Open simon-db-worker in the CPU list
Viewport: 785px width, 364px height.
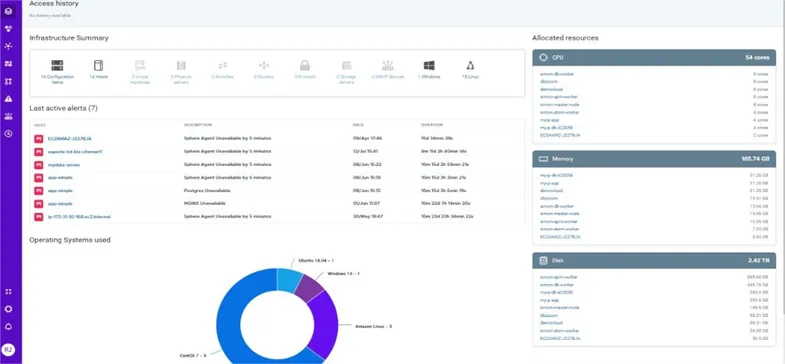tap(557, 74)
